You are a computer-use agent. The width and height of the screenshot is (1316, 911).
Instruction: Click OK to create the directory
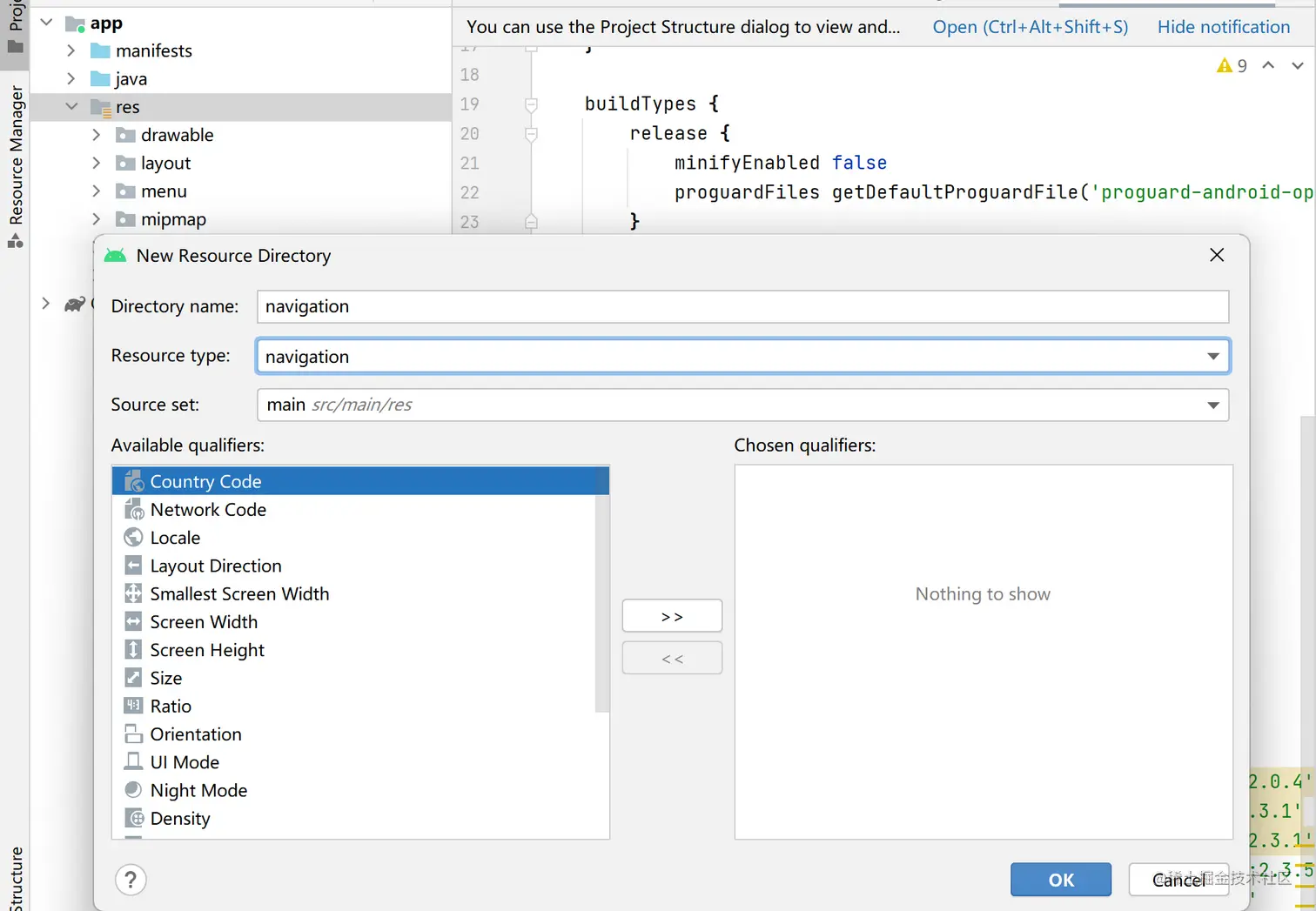pyautogui.click(x=1060, y=880)
